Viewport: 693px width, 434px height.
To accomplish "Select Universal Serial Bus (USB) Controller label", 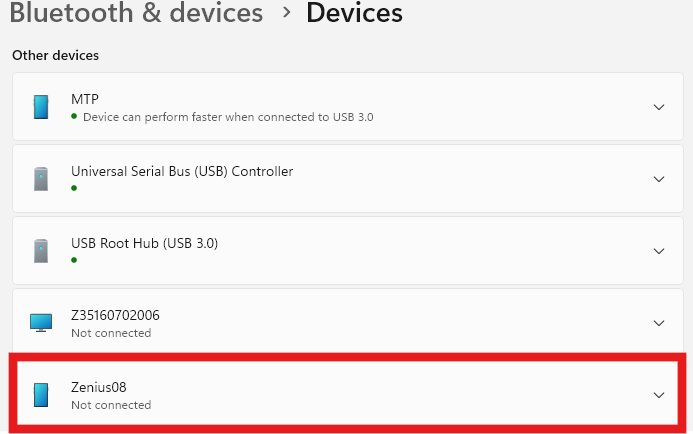I will pos(182,171).
